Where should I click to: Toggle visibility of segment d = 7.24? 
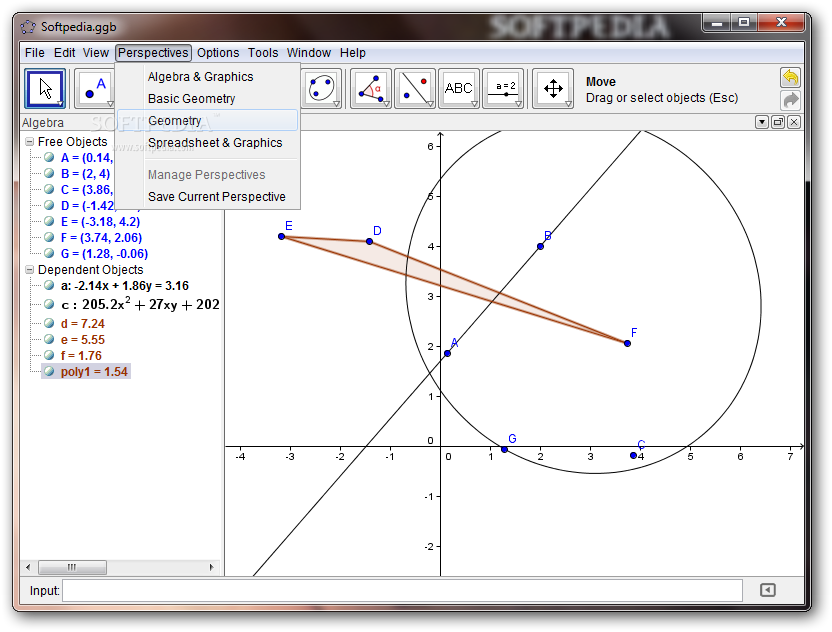point(49,323)
